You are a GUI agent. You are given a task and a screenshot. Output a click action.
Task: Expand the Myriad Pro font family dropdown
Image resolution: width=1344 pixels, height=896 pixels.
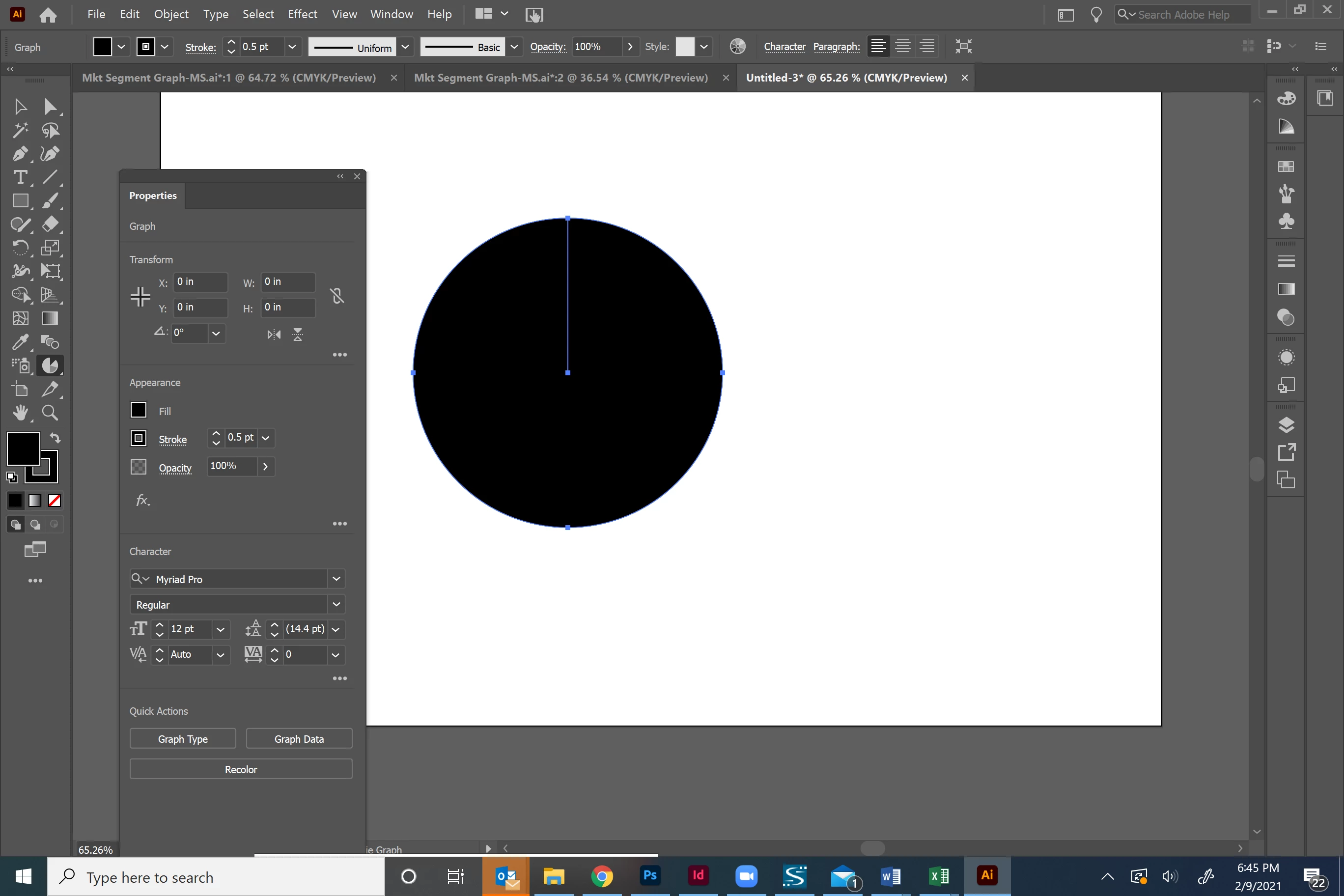[x=336, y=579]
